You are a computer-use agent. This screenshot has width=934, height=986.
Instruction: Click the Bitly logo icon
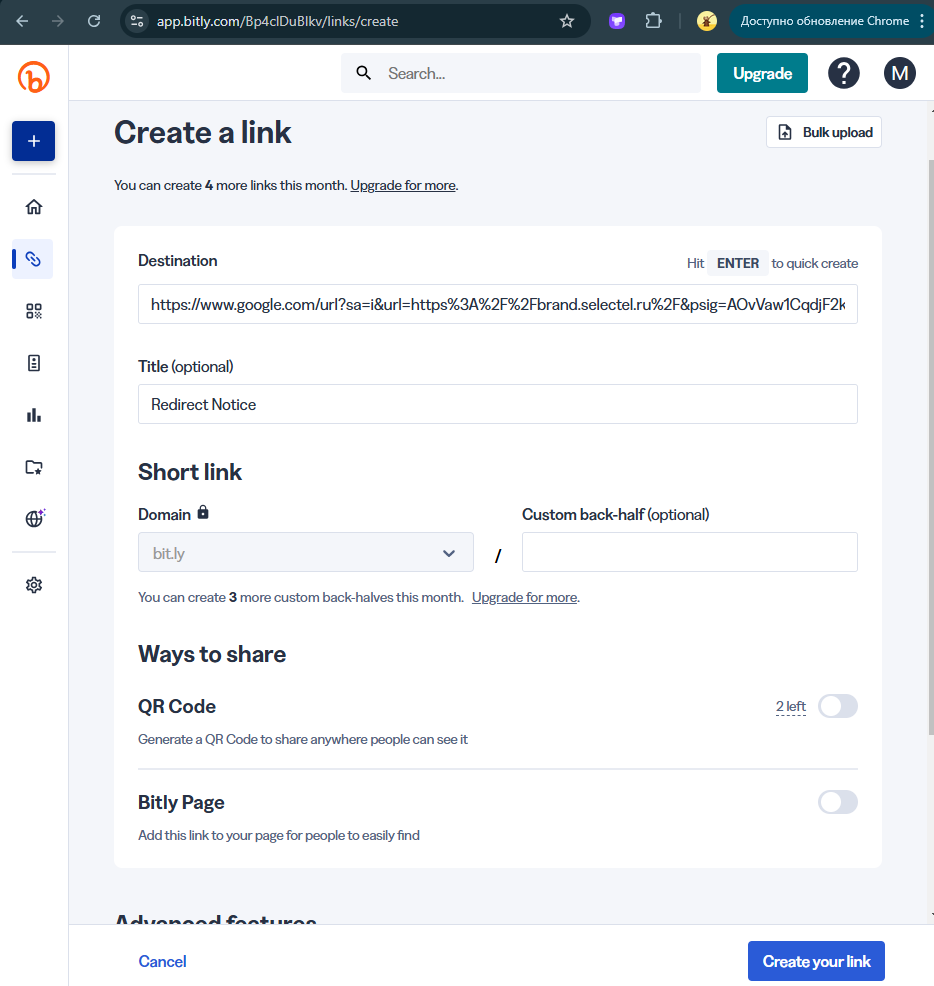click(34, 76)
